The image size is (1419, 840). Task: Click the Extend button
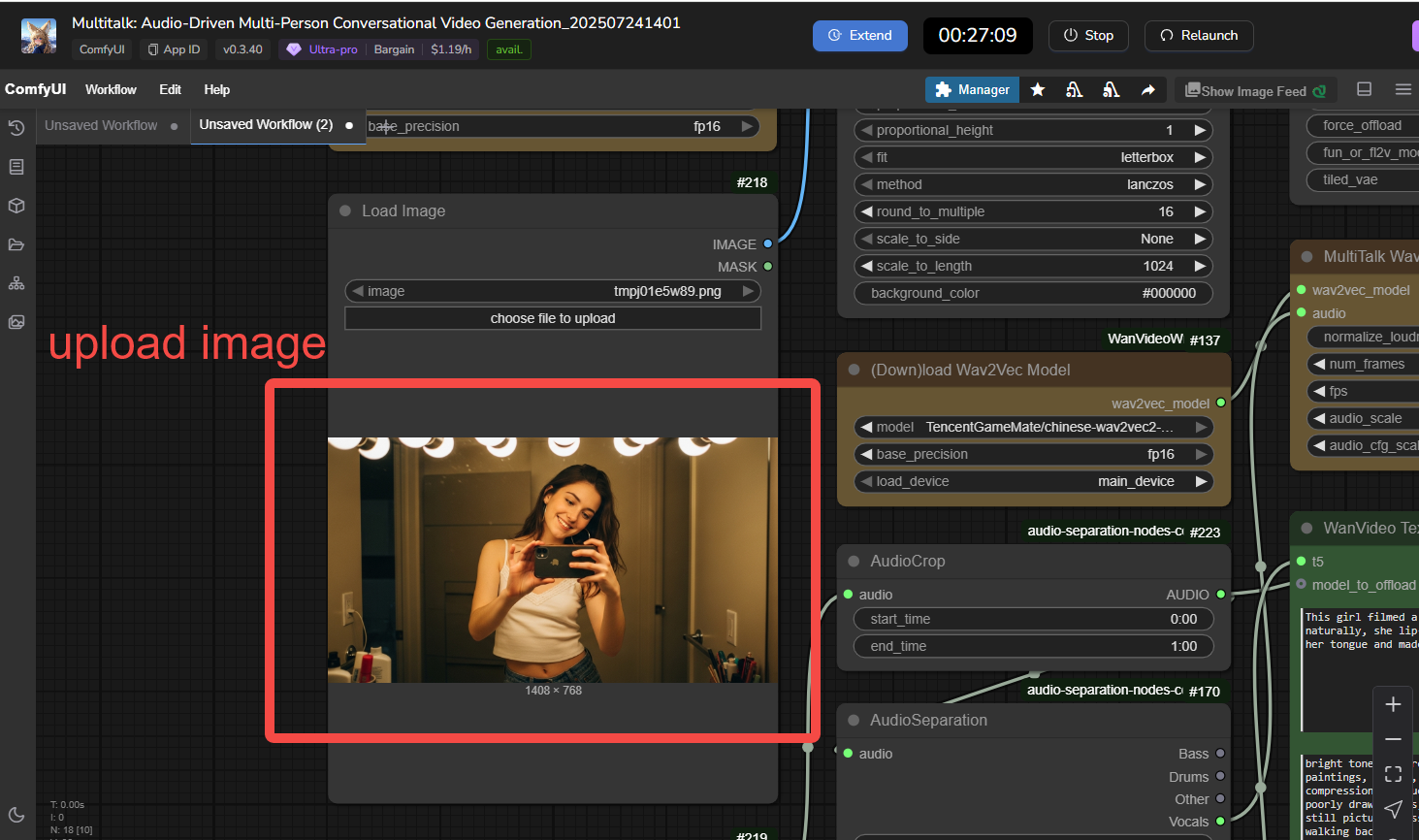860,35
